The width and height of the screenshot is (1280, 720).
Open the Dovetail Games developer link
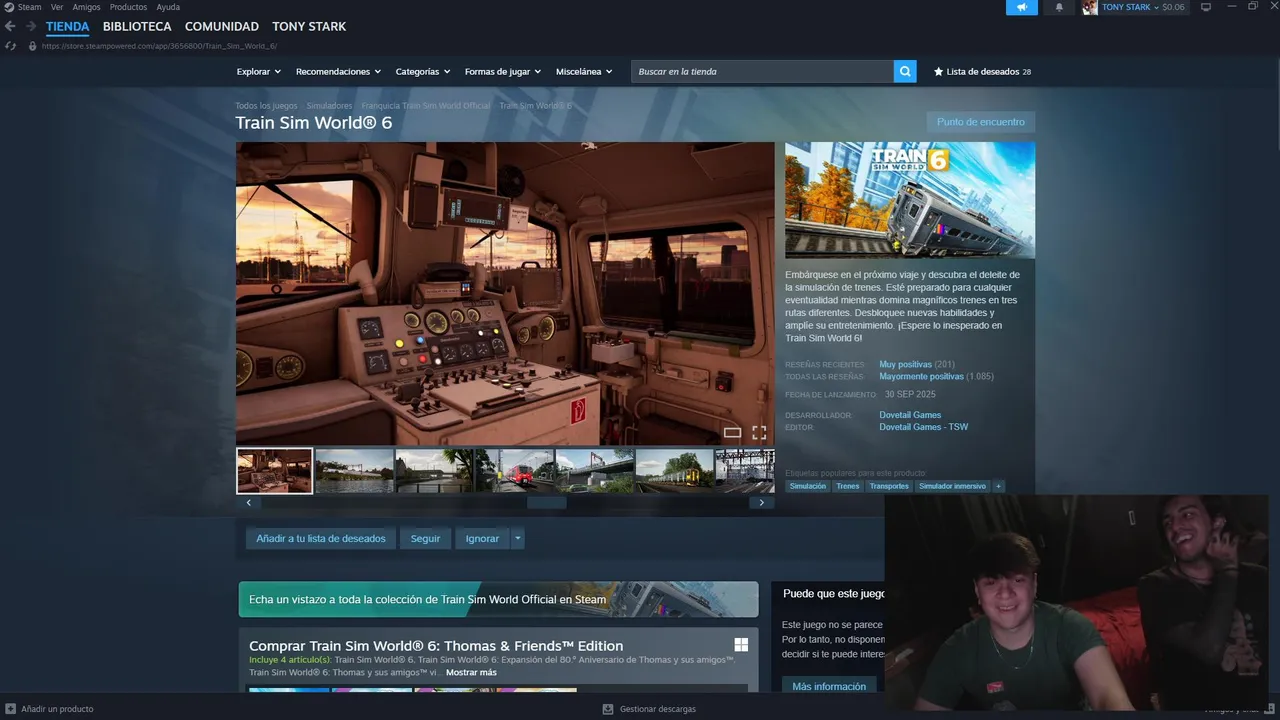pos(910,415)
